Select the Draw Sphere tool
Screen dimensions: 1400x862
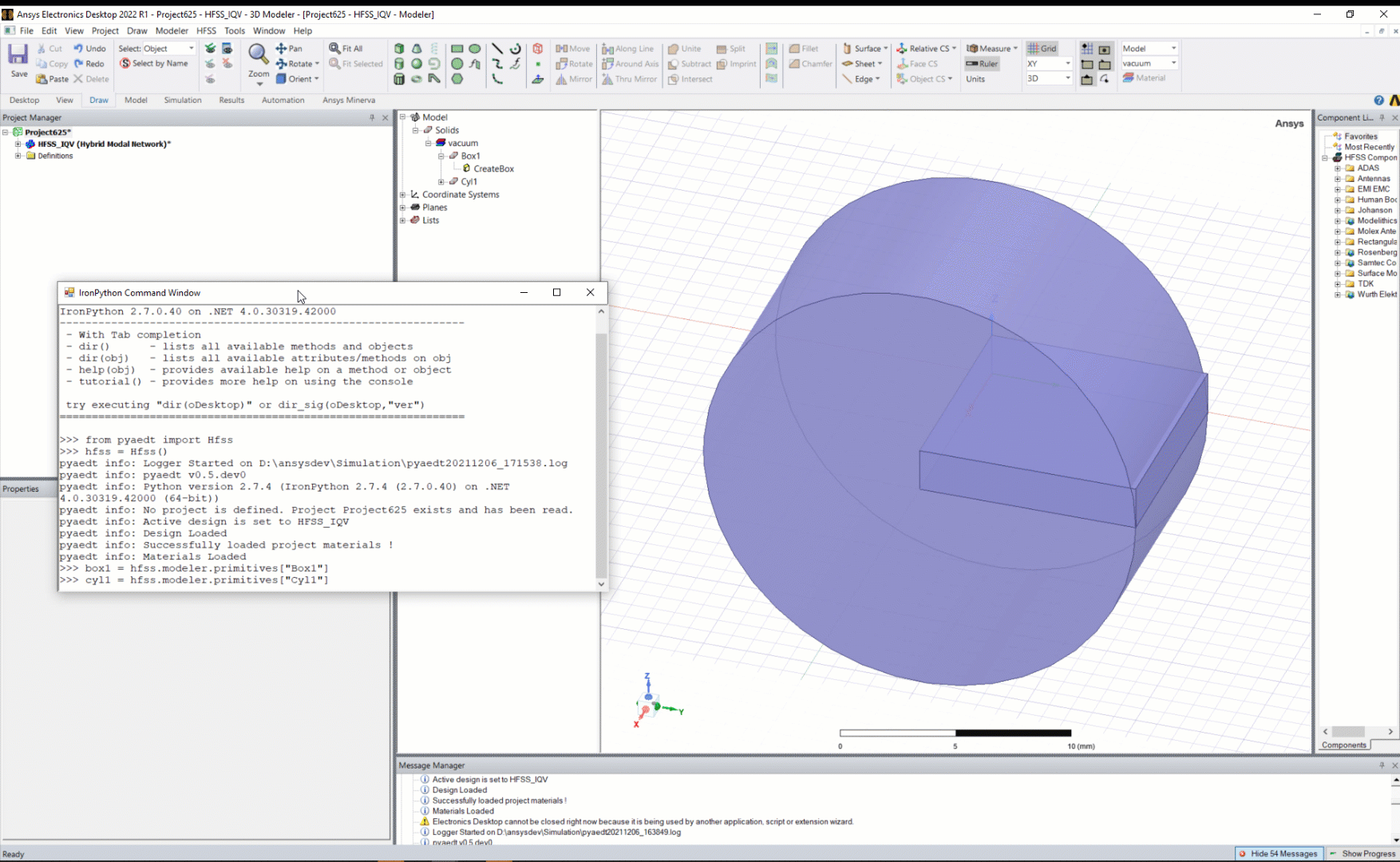[x=417, y=64]
